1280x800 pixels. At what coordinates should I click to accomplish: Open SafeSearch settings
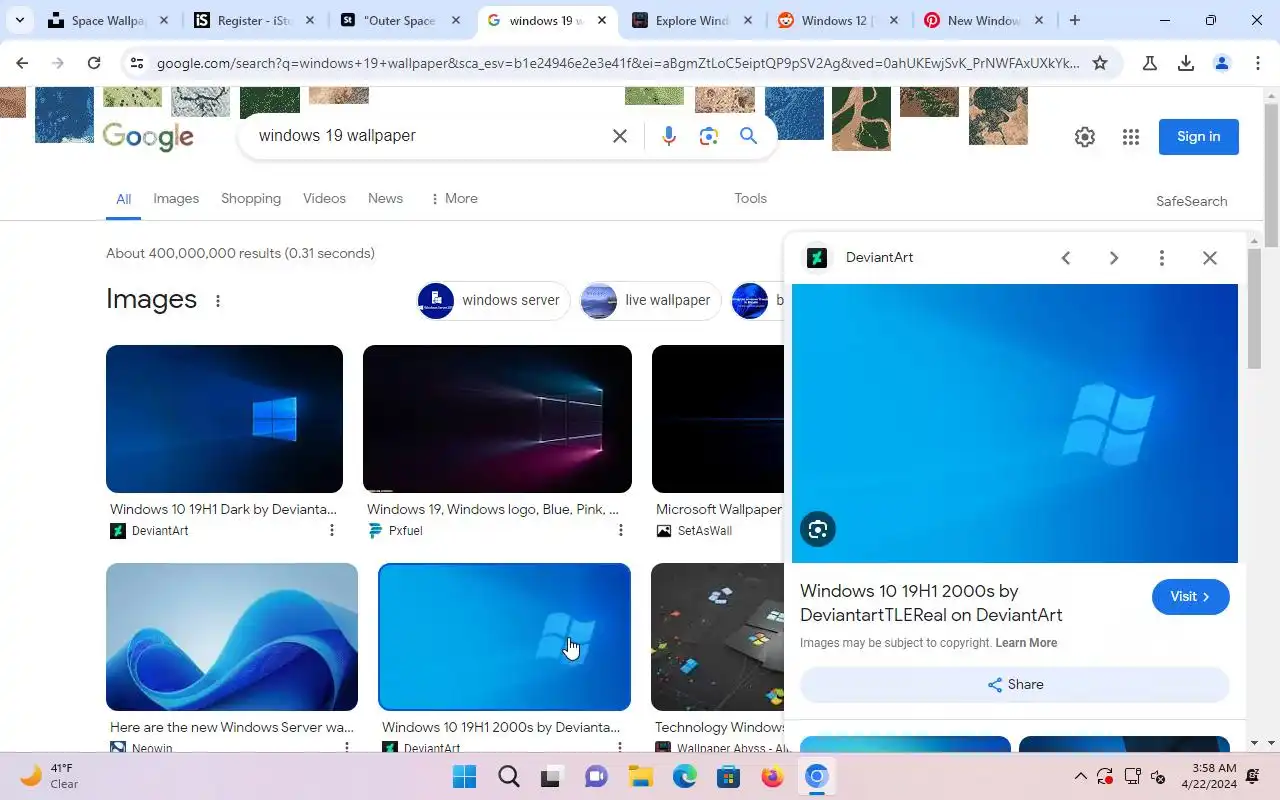click(x=1191, y=201)
